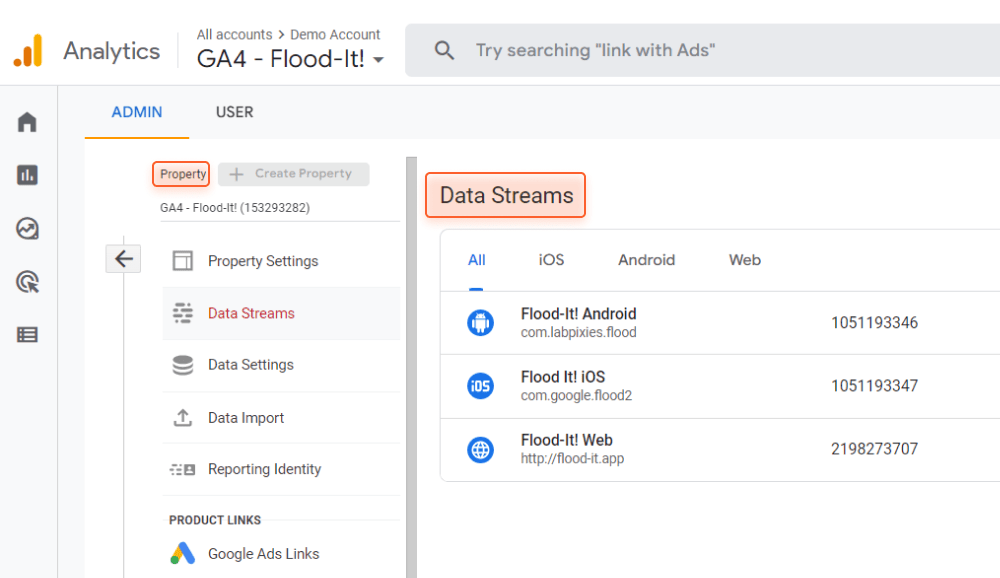Click the PRODUCT LINKS section header
The height and width of the screenshot is (578, 1000).
pyautogui.click(x=215, y=520)
